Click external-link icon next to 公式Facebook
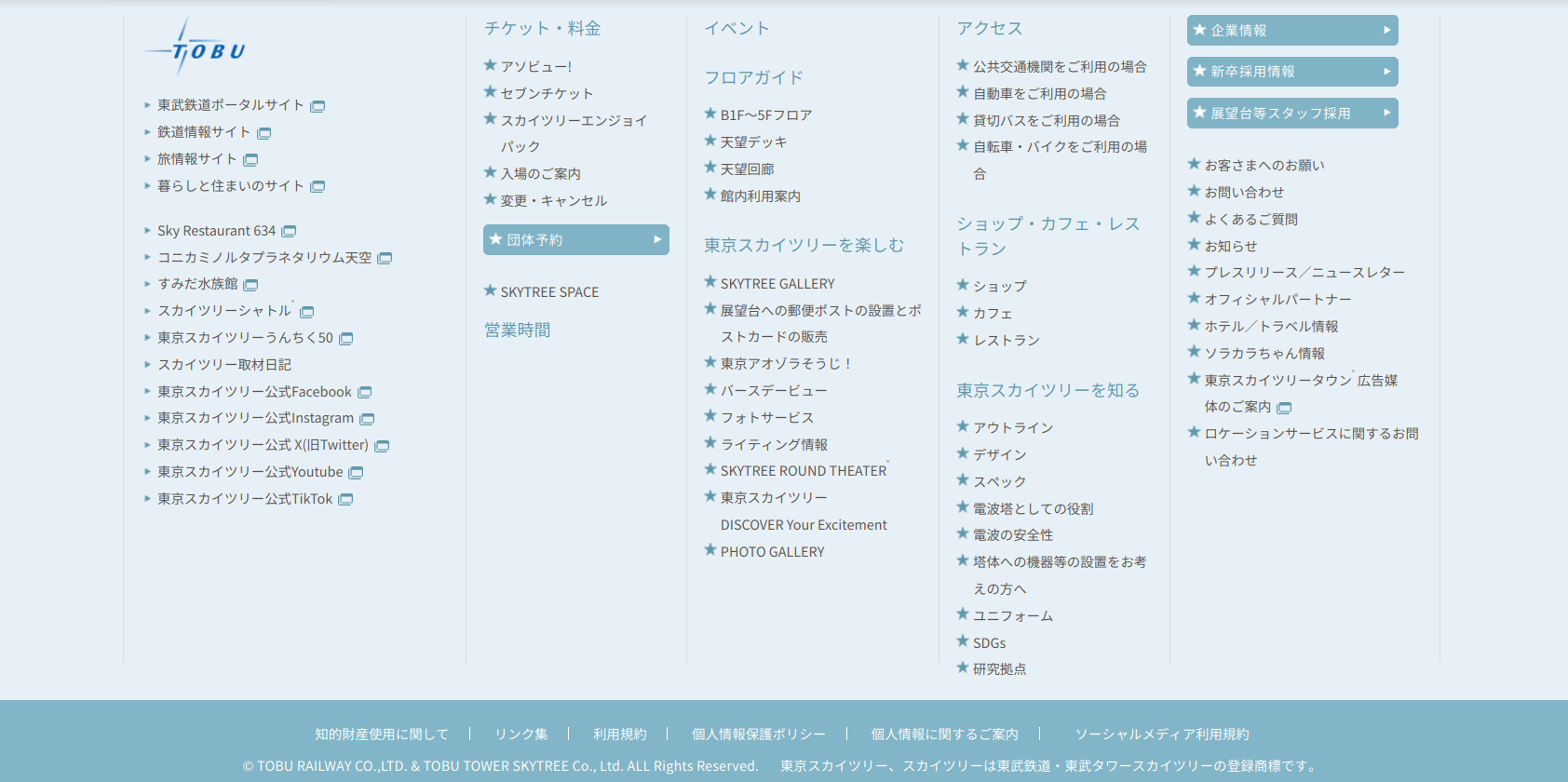 click(365, 393)
